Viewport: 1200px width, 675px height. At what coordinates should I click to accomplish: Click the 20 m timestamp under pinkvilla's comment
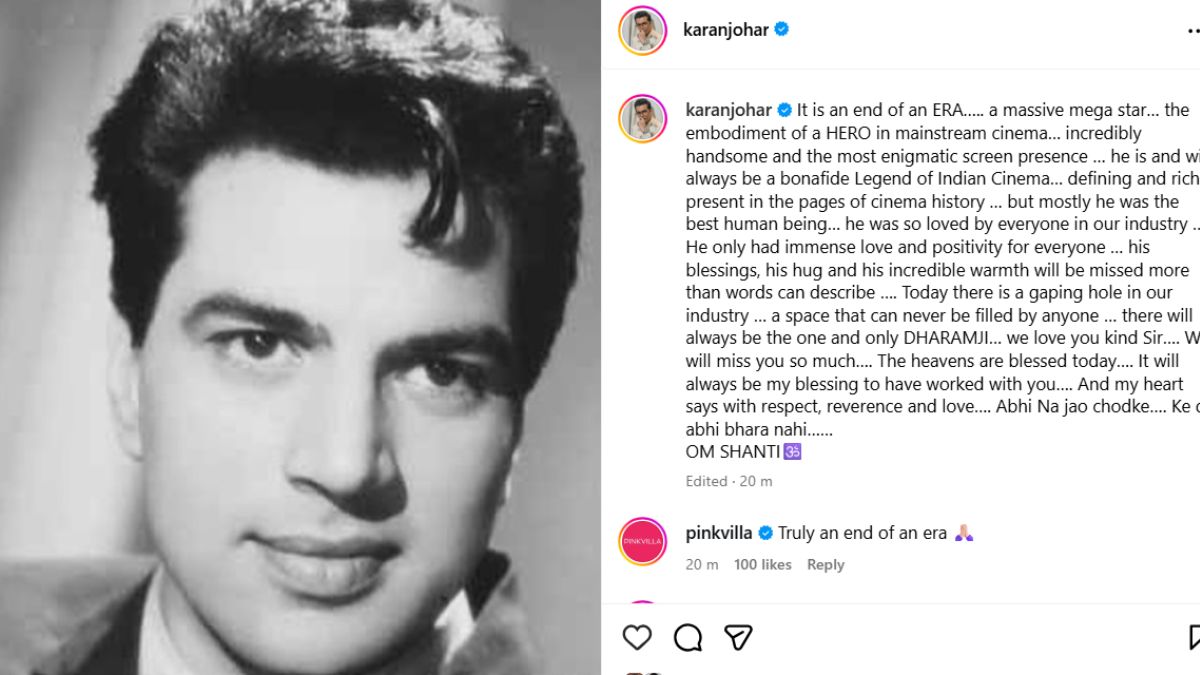click(x=701, y=565)
